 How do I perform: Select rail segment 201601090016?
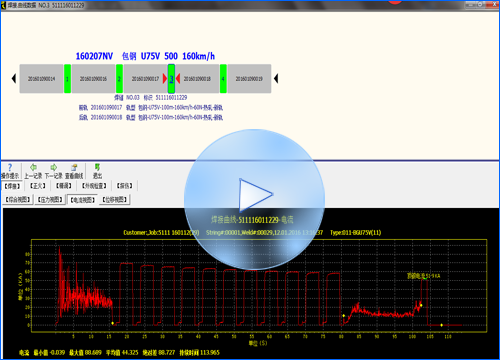(x=94, y=79)
